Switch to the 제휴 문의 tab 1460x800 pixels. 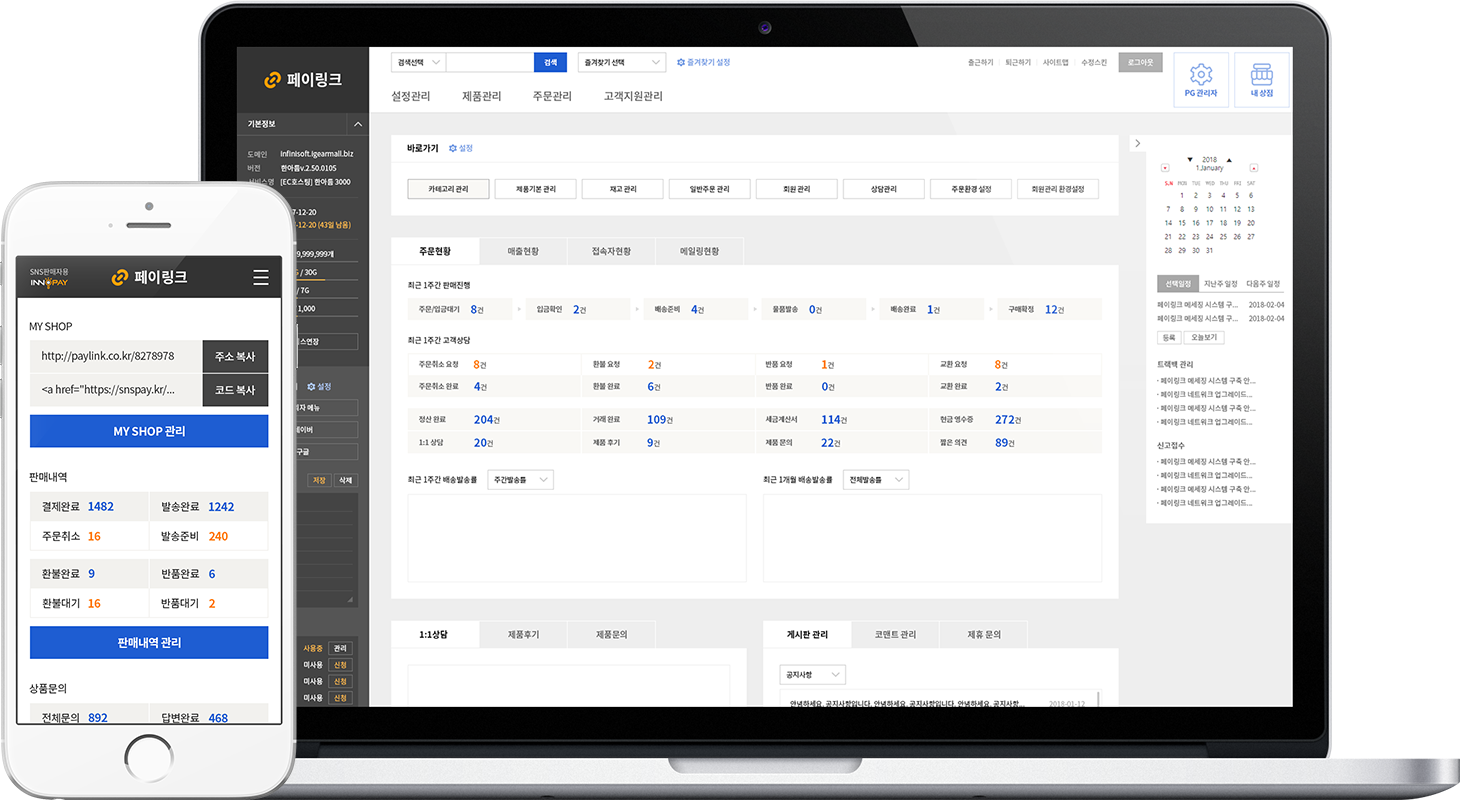(983, 634)
